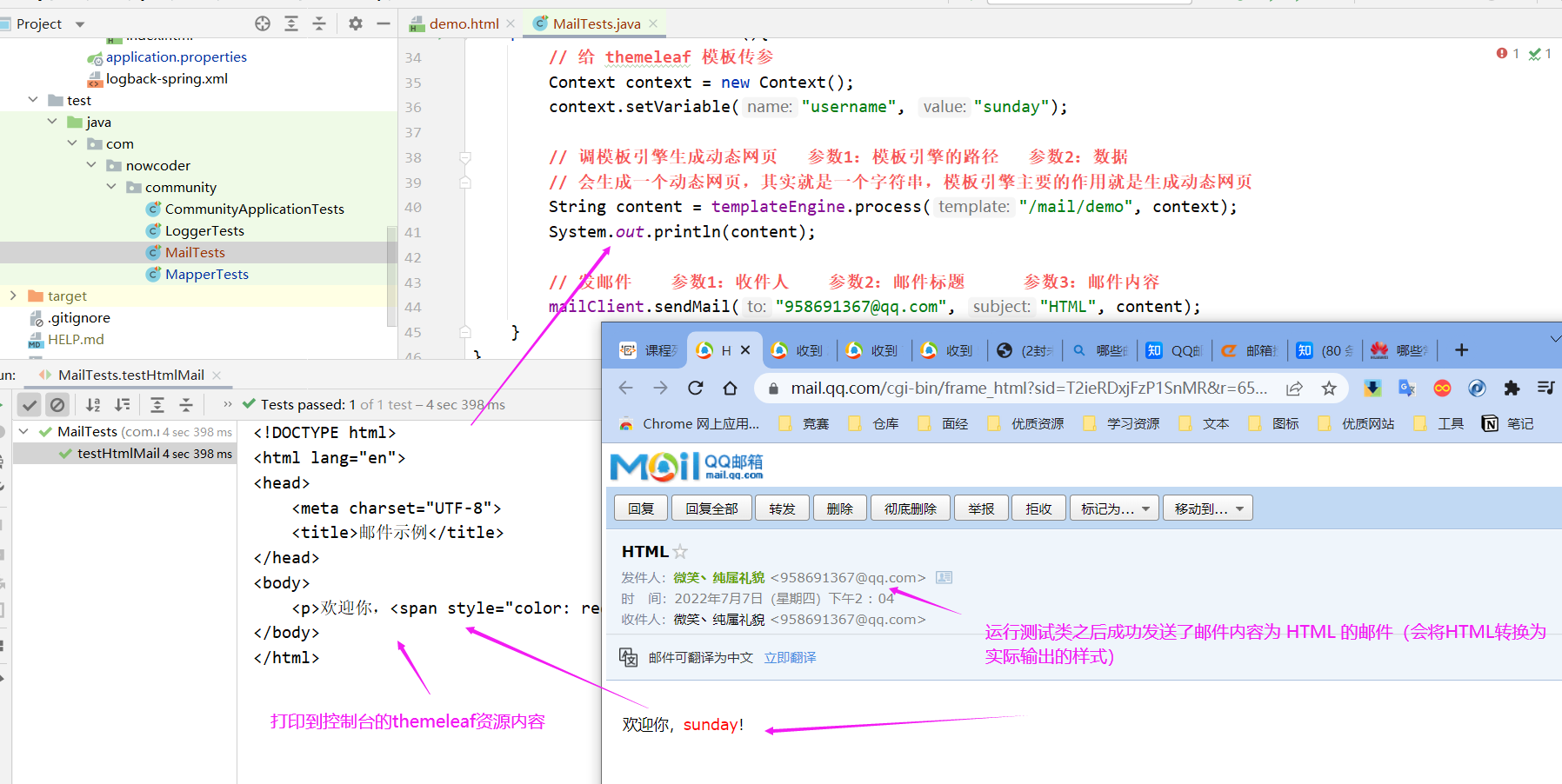
Task: Collapse the java folder
Action: click(x=52, y=122)
